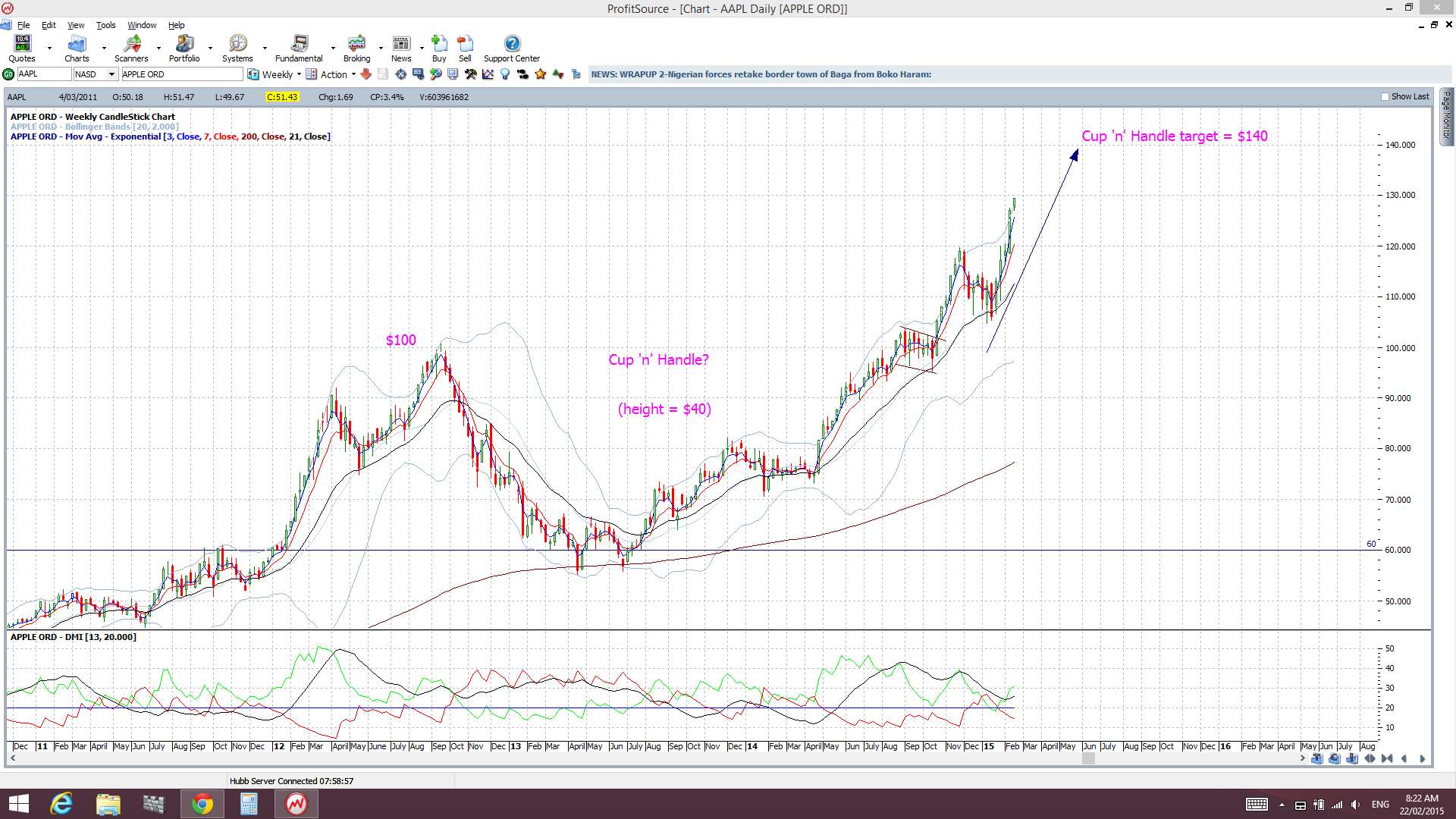The image size is (1456, 819).
Task: Click the AAPL symbol input field
Action: pos(44,74)
